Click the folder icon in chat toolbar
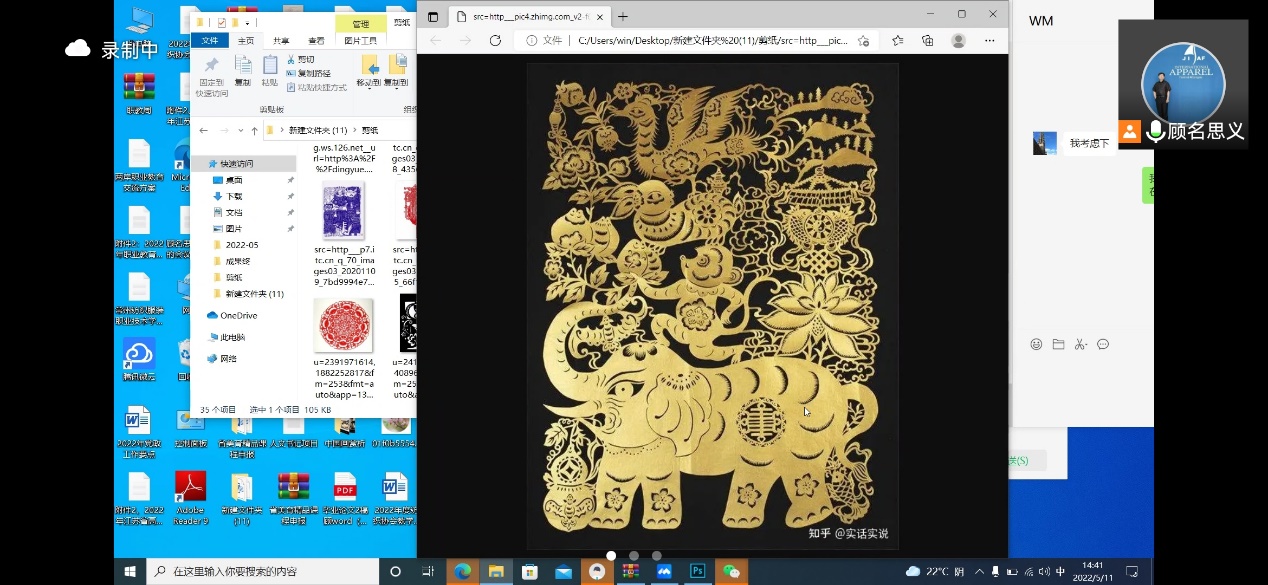Screen dimensions: 1268x585 point(1058,344)
